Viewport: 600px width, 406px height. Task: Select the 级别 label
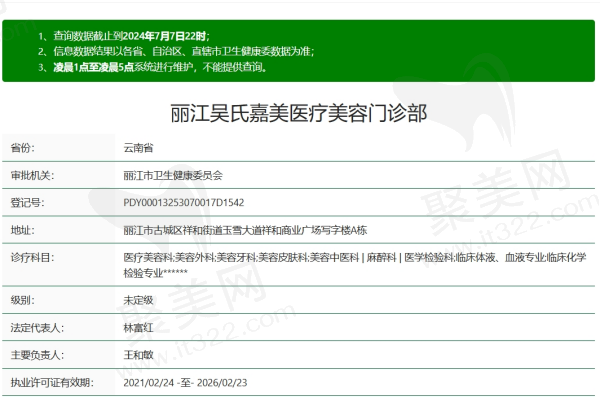(x=23, y=300)
